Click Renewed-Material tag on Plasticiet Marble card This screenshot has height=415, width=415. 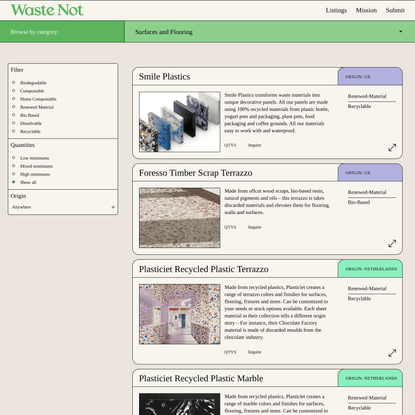click(x=367, y=398)
